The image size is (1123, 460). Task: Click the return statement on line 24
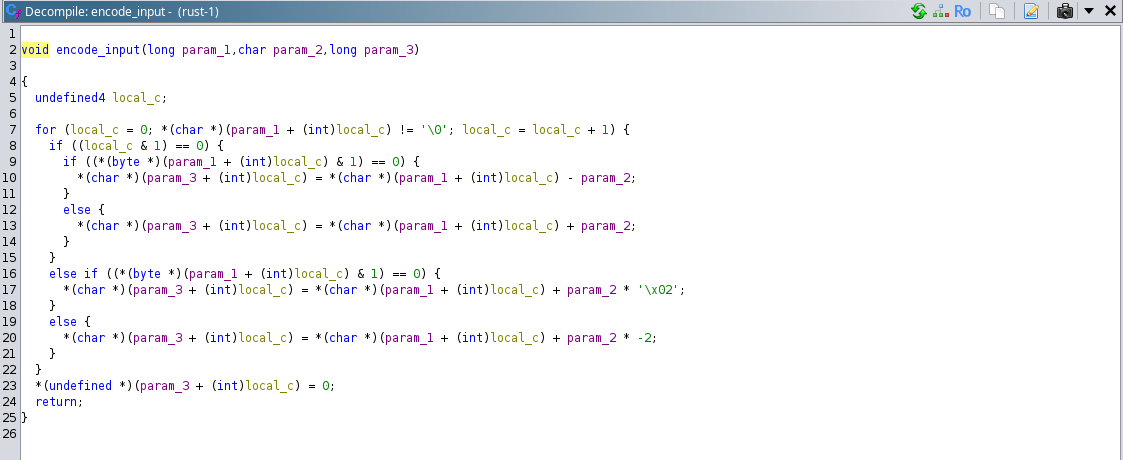pos(57,402)
